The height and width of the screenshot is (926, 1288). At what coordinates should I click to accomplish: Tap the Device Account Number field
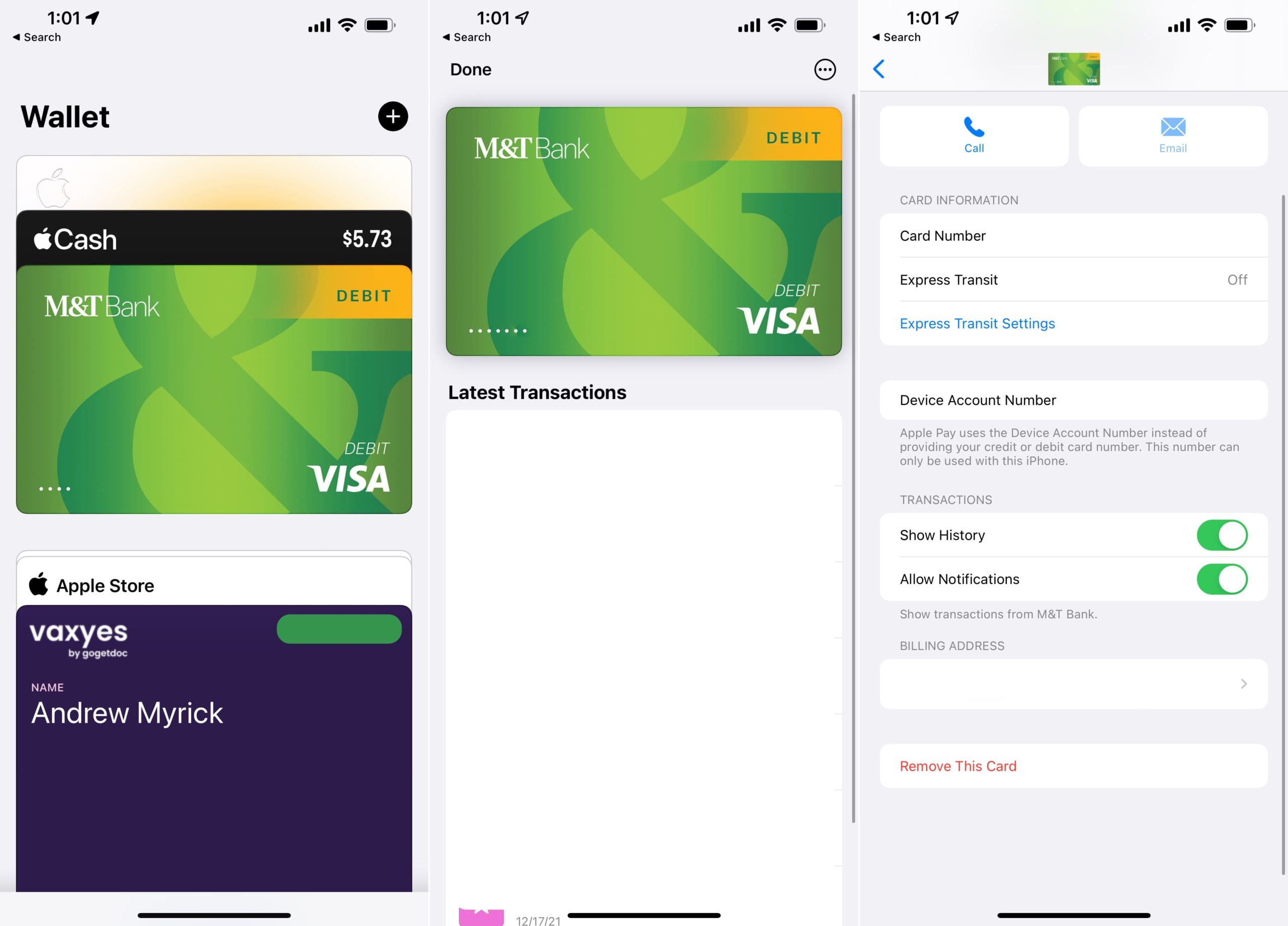point(1073,400)
